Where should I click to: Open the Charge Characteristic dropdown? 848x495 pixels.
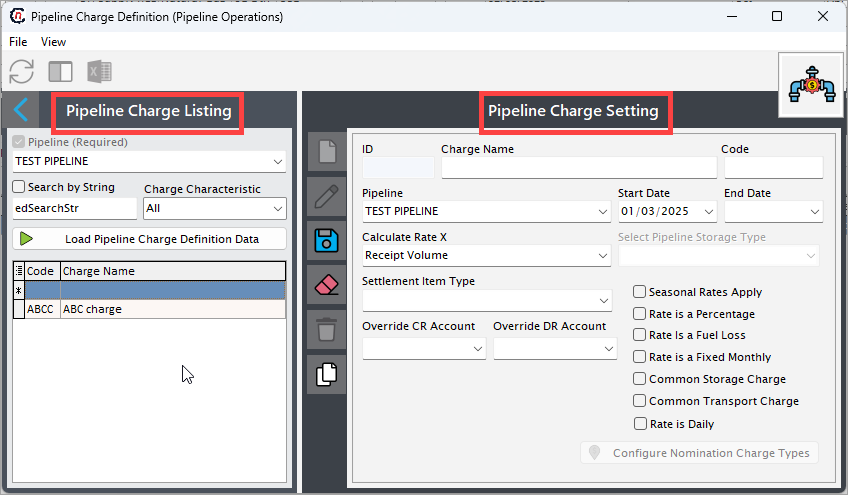[215, 208]
